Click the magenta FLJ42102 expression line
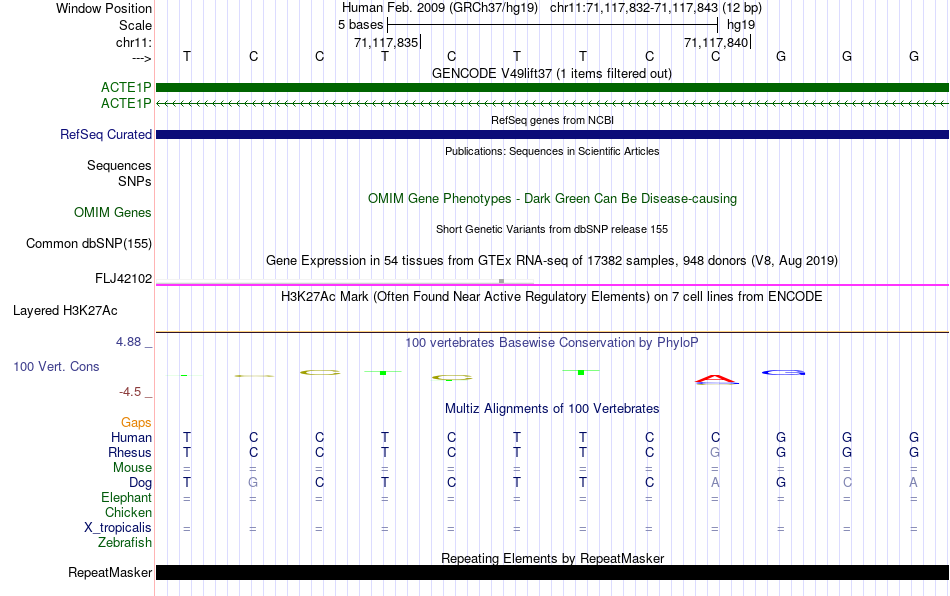Screen dimensions: 950x596 point(552,285)
